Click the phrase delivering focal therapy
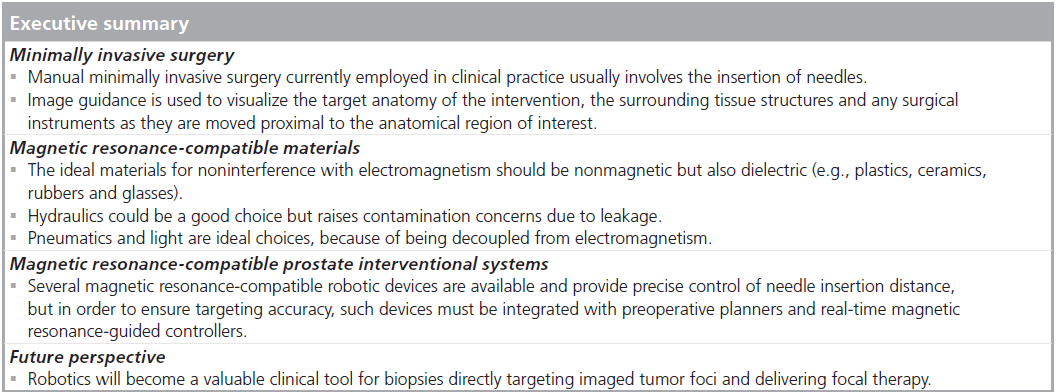1057x392 pixels. (x=835, y=379)
